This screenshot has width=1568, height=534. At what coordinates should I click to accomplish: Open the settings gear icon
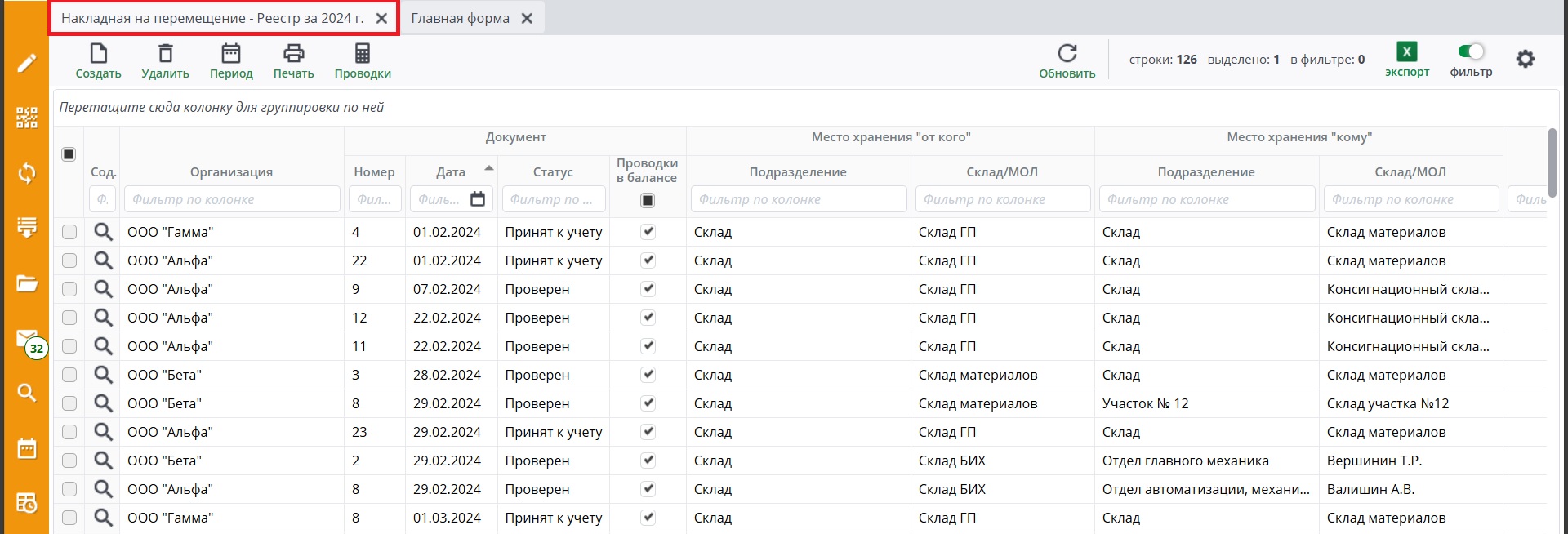tap(1525, 59)
